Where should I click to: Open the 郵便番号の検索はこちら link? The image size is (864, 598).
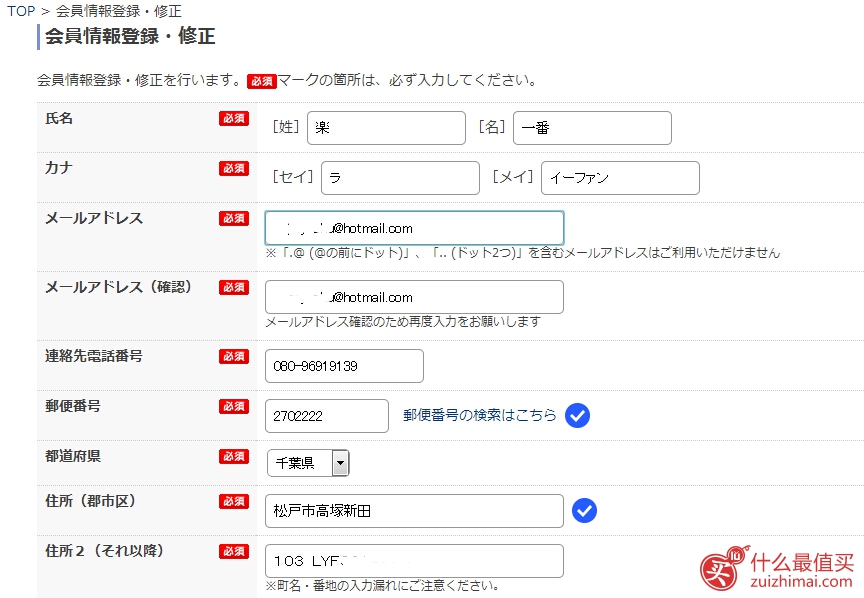(x=480, y=415)
